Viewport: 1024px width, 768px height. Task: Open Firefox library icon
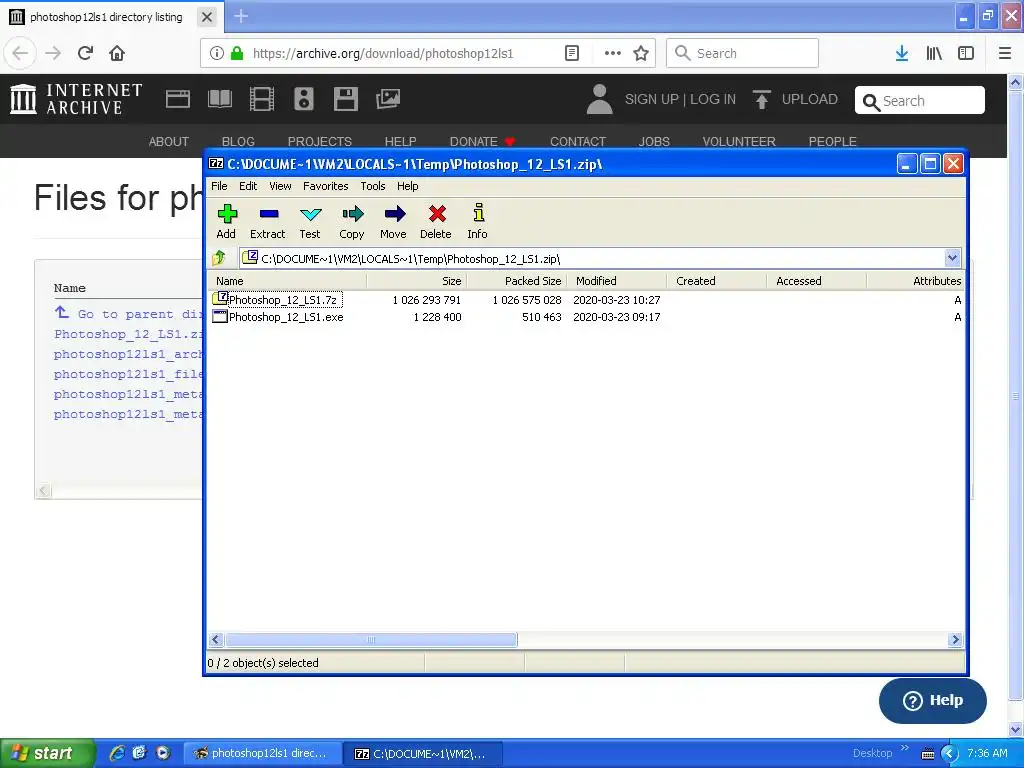934,53
